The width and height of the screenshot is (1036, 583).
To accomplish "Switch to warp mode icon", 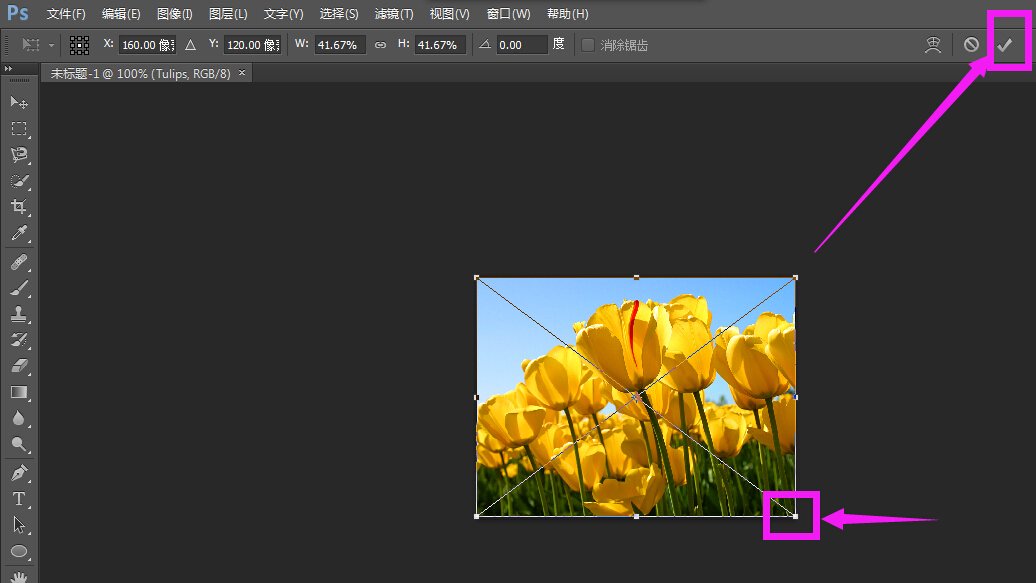I will [x=933, y=45].
